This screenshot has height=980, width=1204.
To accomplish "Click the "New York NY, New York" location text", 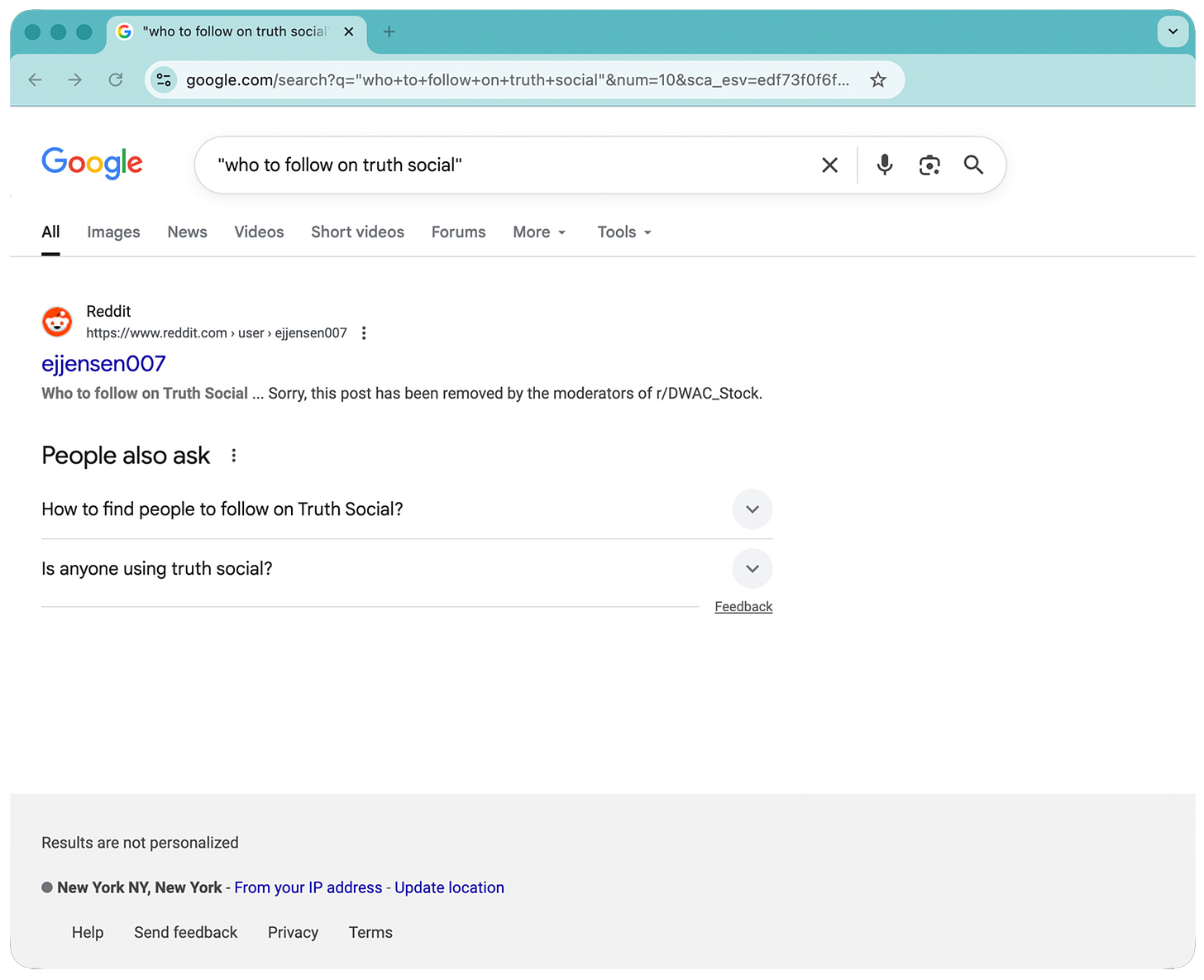I will click(140, 887).
